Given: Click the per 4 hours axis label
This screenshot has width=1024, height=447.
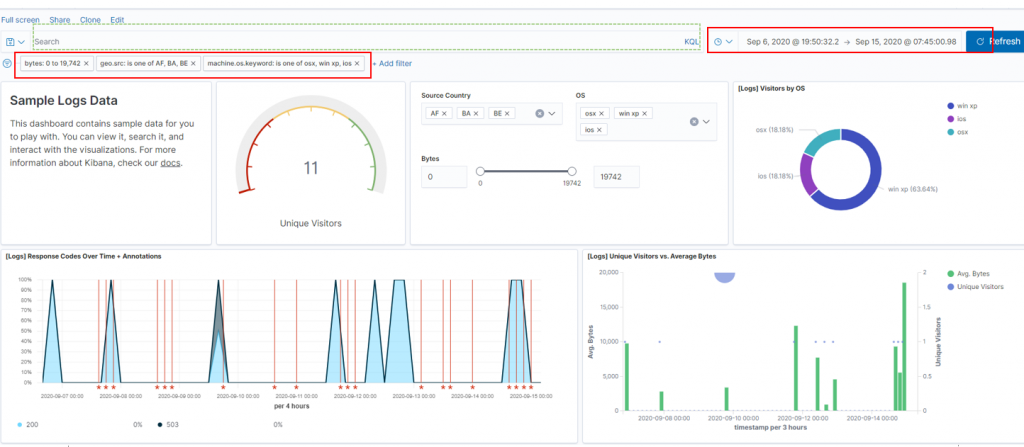Looking at the screenshot, I should pyautogui.click(x=291, y=406).
